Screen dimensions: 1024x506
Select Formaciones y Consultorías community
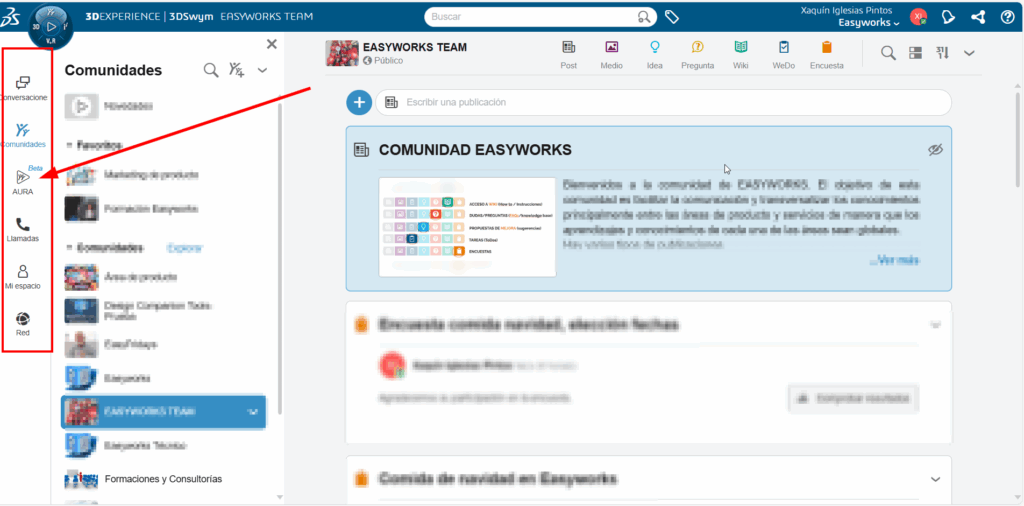tap(163, 479)
